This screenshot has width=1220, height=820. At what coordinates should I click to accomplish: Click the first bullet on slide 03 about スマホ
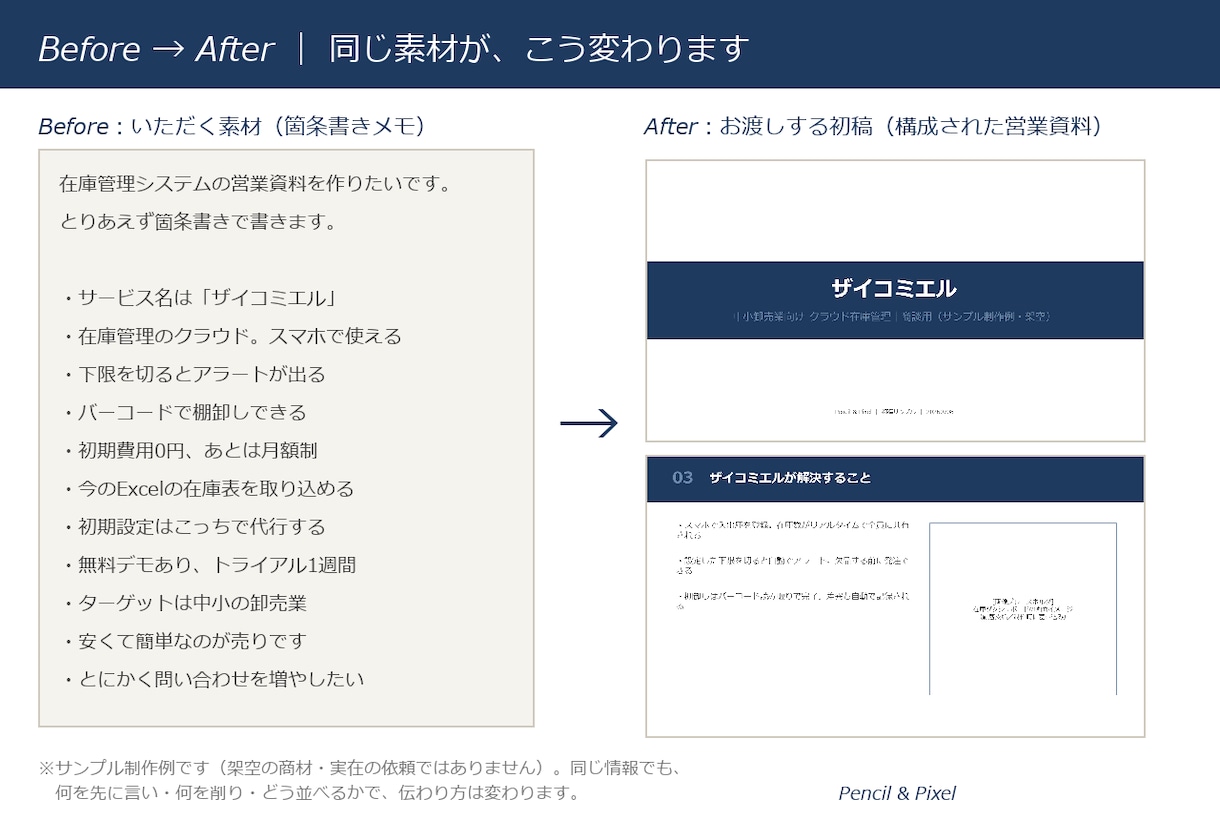[x=794, y=529]
